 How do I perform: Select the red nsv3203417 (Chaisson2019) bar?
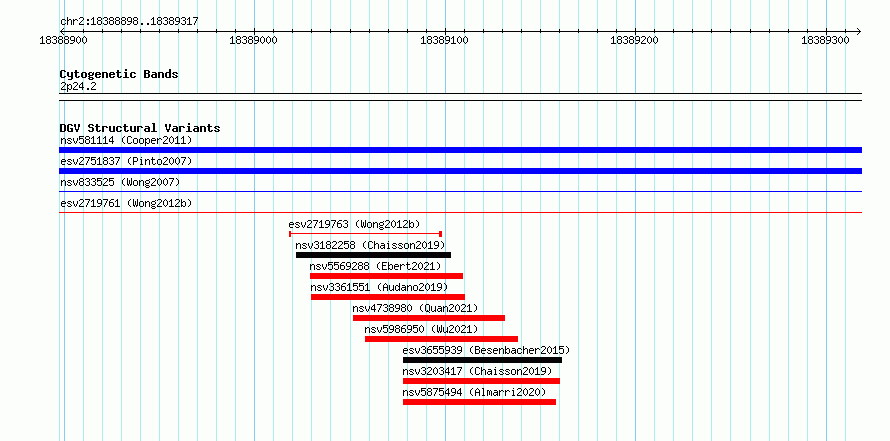pyautogui.click(x=481, y=381)
